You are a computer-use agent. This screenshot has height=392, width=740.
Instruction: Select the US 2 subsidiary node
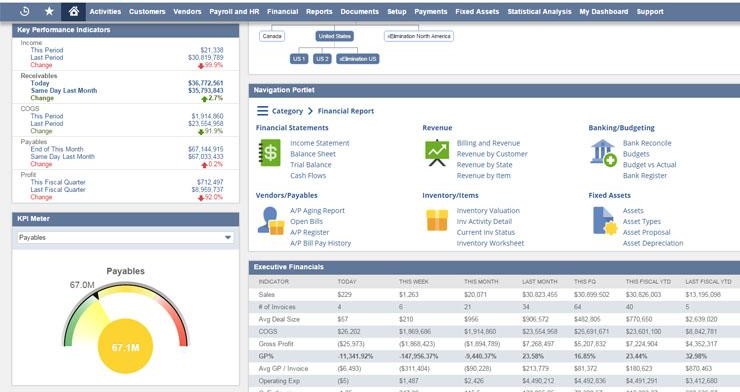(x=322, y=59)
